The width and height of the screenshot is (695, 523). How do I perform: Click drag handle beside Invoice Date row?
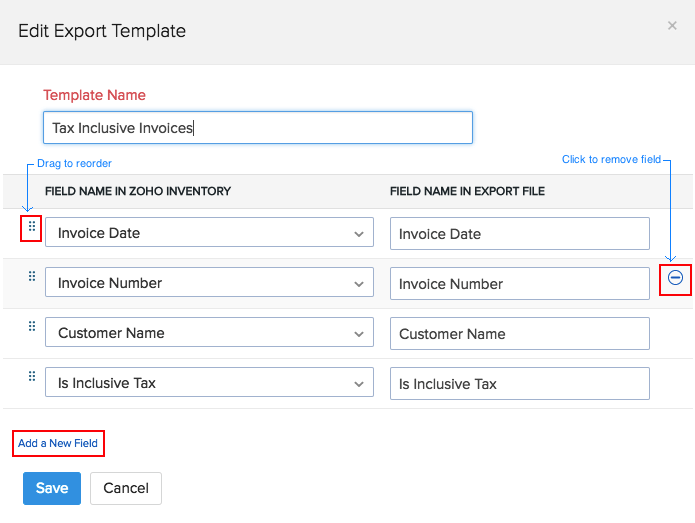(31, 227)
